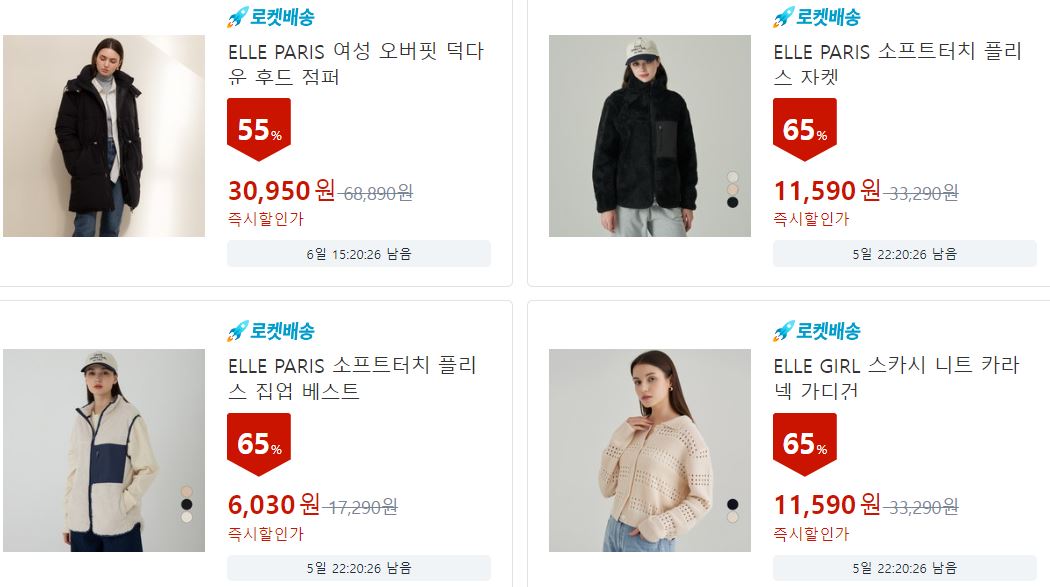
Task: Open cream fleece vest product image
Action: point(104,450)
